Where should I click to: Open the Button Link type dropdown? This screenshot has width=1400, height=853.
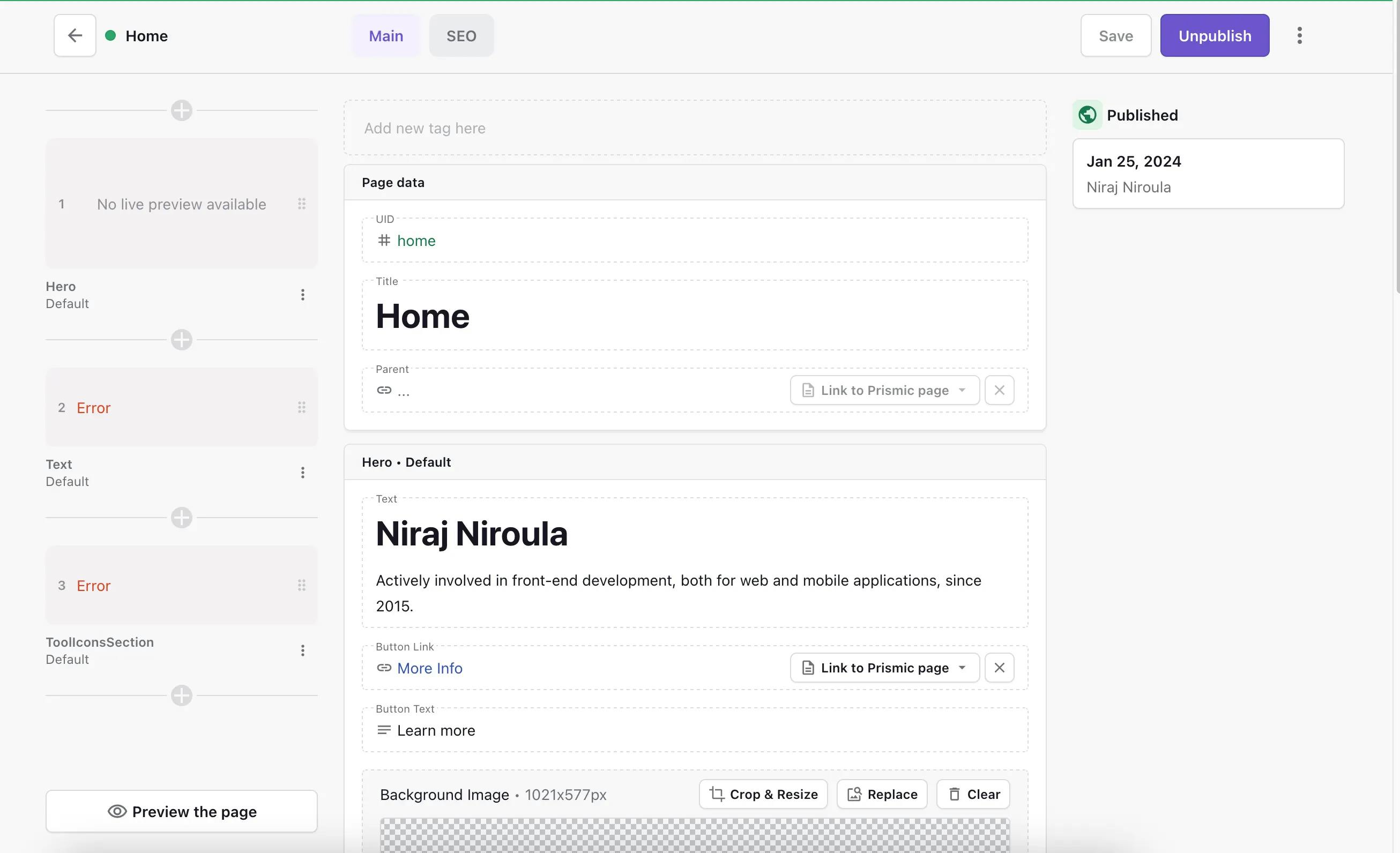(884, 667)
